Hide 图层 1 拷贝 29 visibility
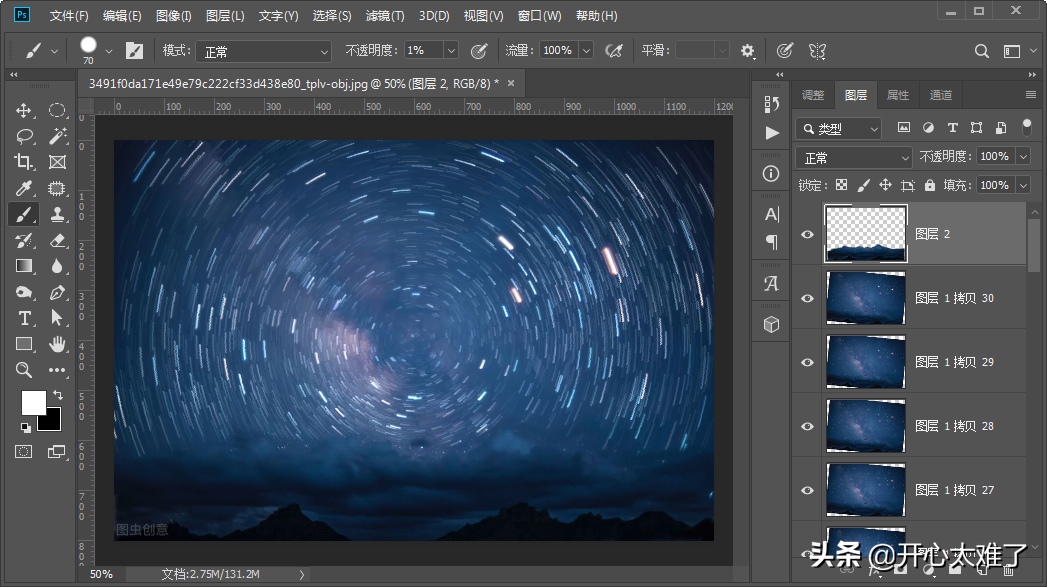The height and width of the screenshot is (587, 1047). point(807,363)
